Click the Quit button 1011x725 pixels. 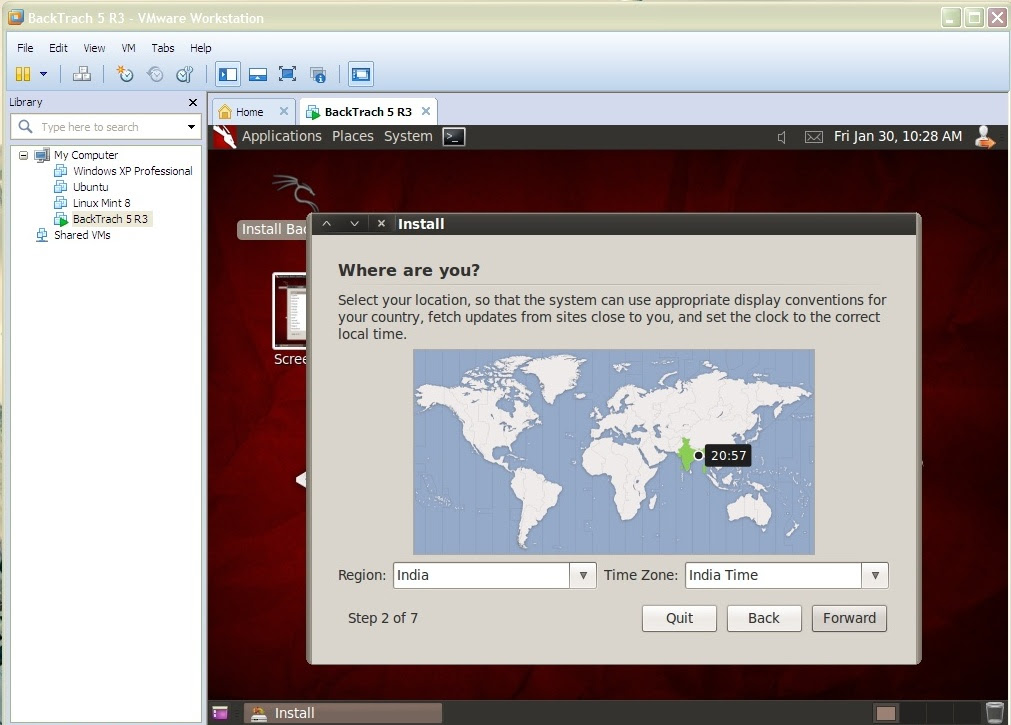click(680, 619)
